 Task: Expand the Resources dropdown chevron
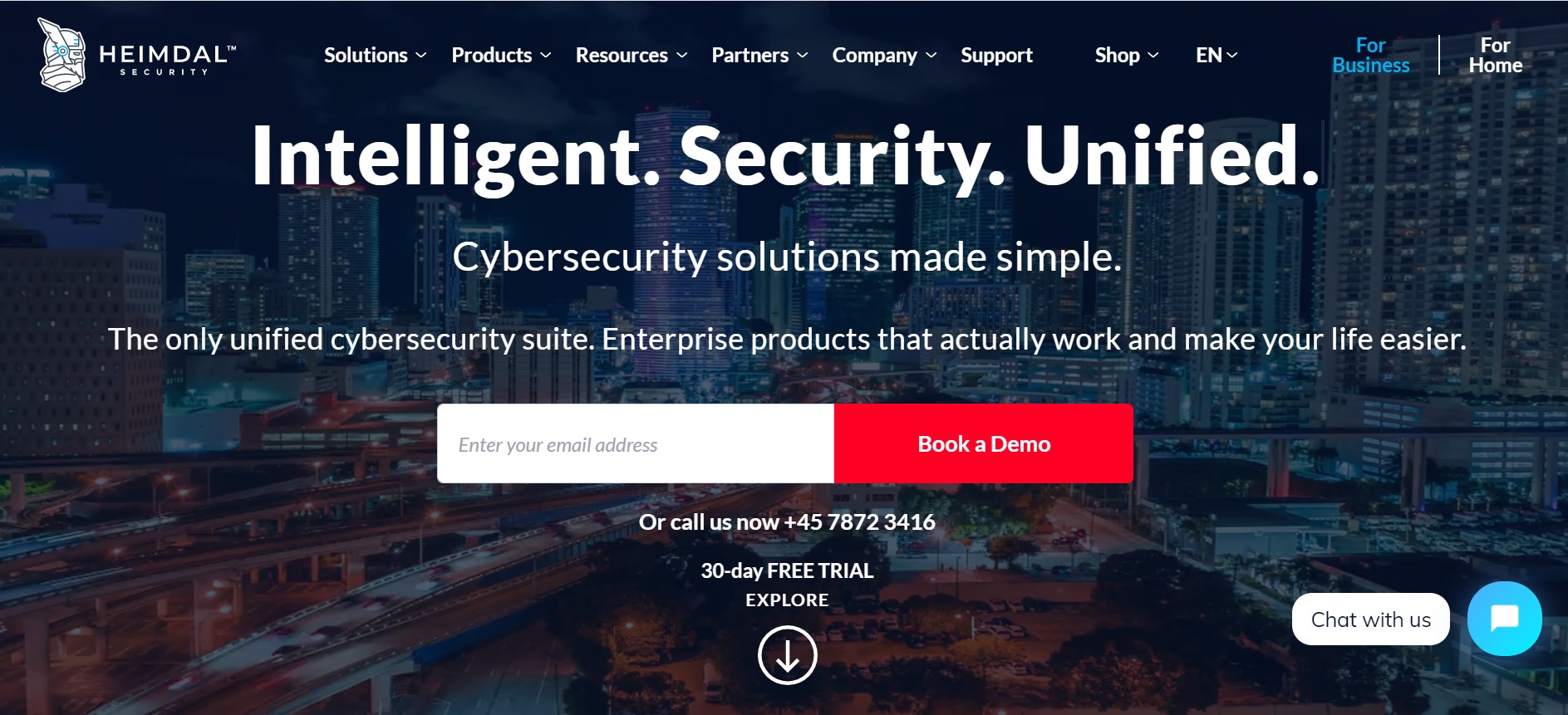pos(682,56)
